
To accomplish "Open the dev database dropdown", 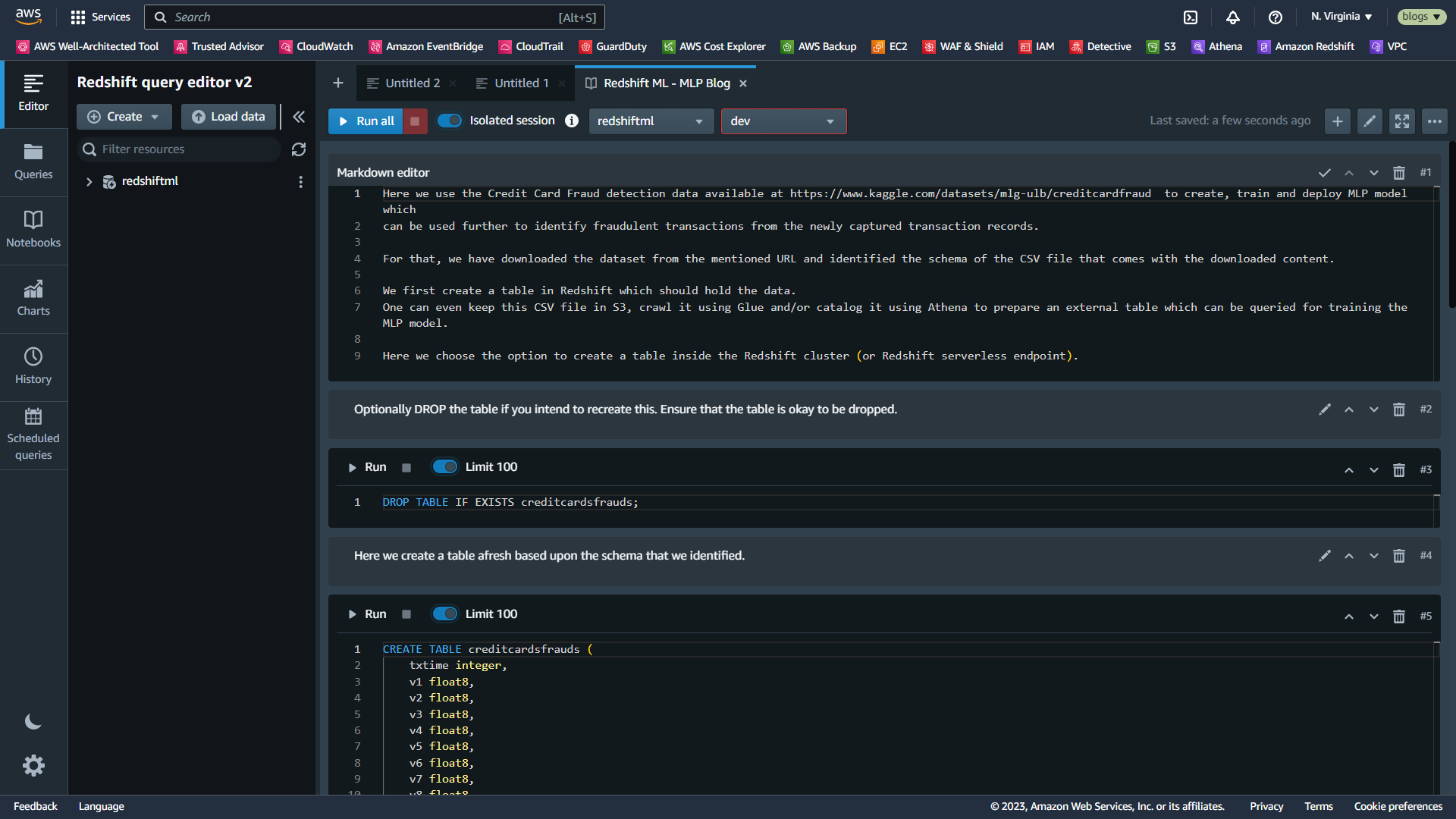I will 783,121.
